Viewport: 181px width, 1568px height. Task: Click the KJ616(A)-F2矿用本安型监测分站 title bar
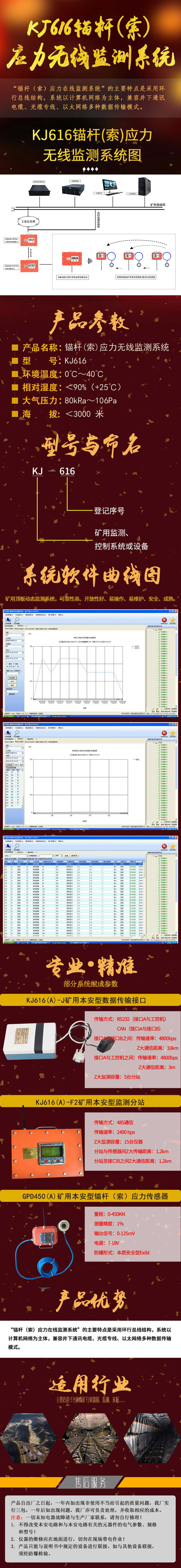(90, 1102)
